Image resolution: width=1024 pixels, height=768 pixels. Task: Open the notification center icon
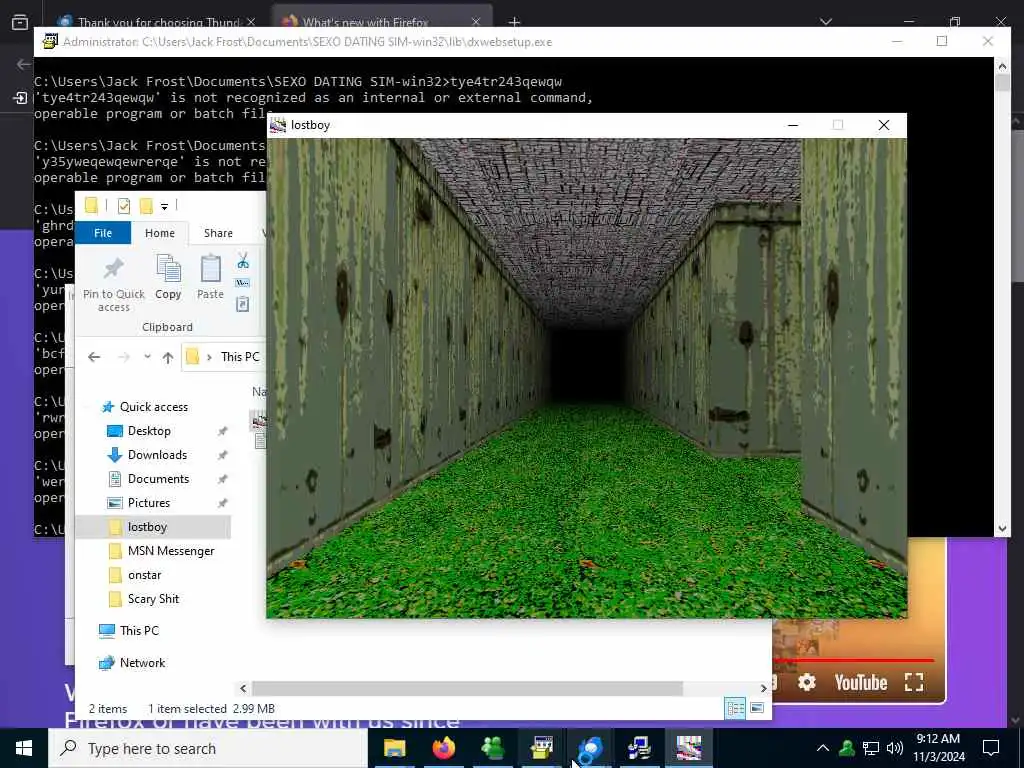pos(991,748)
